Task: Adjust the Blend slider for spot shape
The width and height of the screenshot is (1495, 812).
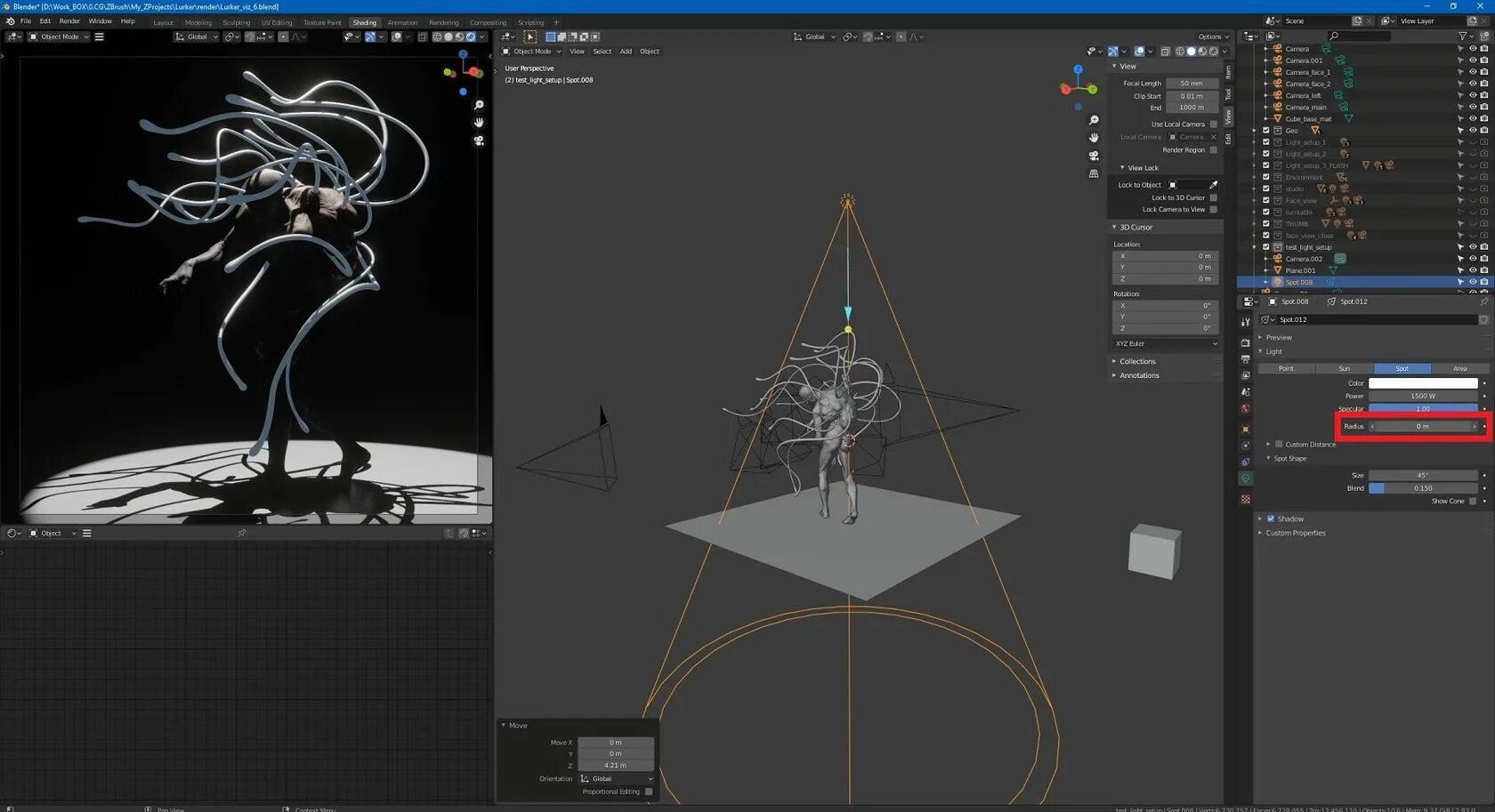Action: pyautogui.click(x=1423, y=488)
